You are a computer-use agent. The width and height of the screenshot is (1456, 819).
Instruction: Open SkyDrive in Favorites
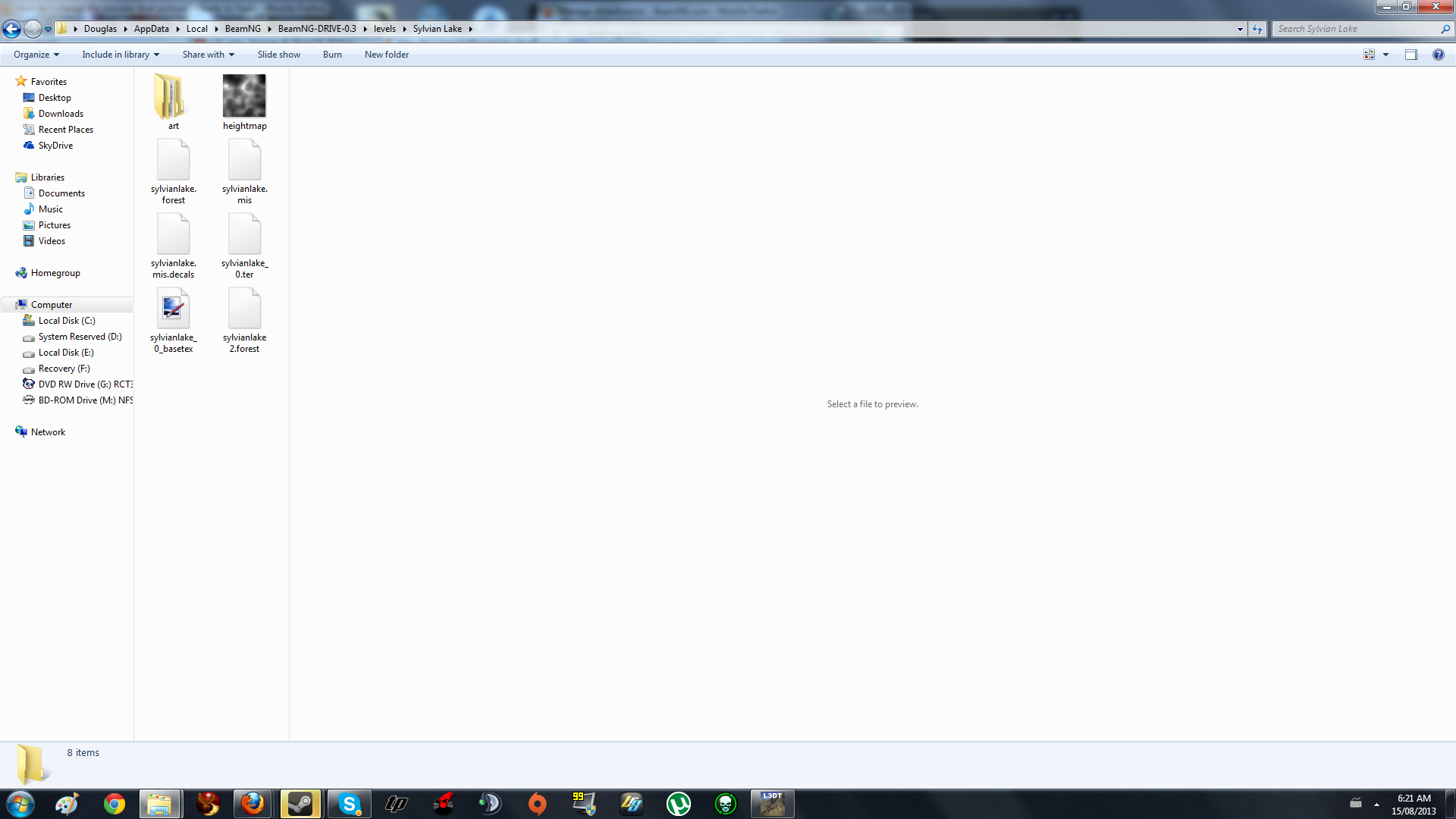[55, 146]
